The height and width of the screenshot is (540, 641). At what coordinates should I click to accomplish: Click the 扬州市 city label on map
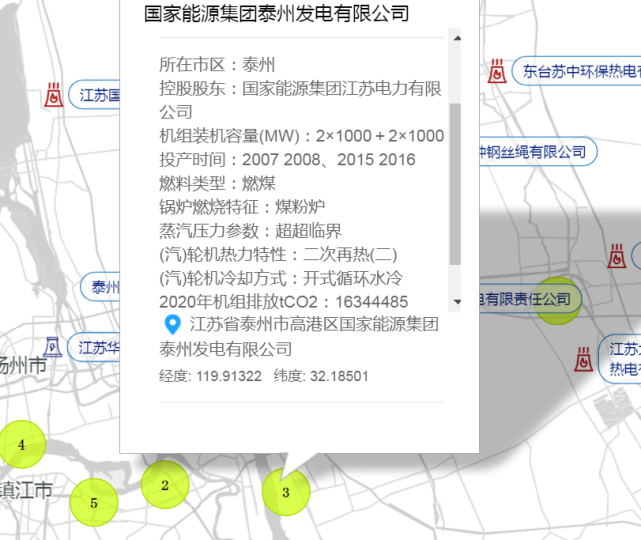[x=22, y=365]
